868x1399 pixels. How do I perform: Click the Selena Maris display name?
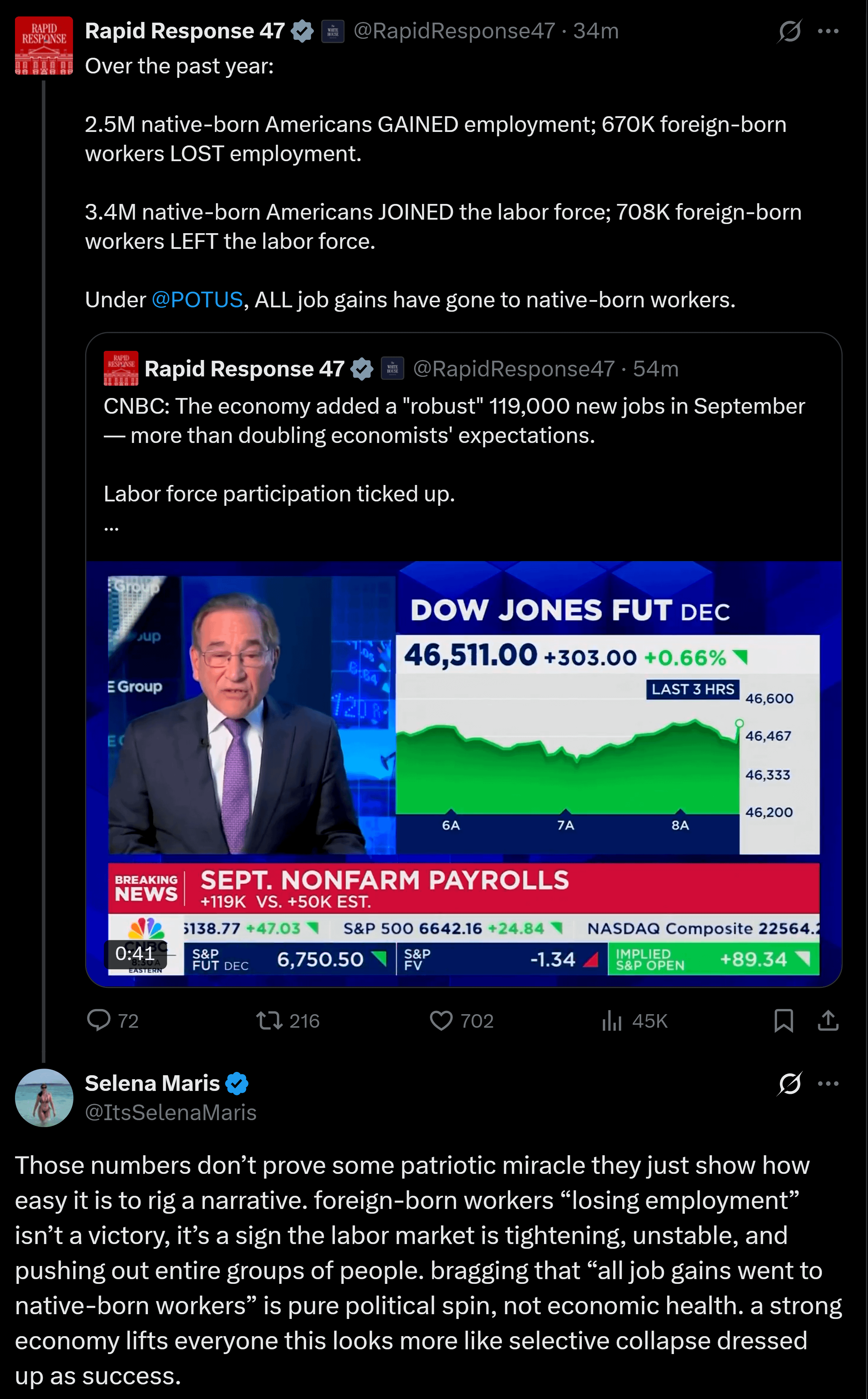[x=152, y=1083]
